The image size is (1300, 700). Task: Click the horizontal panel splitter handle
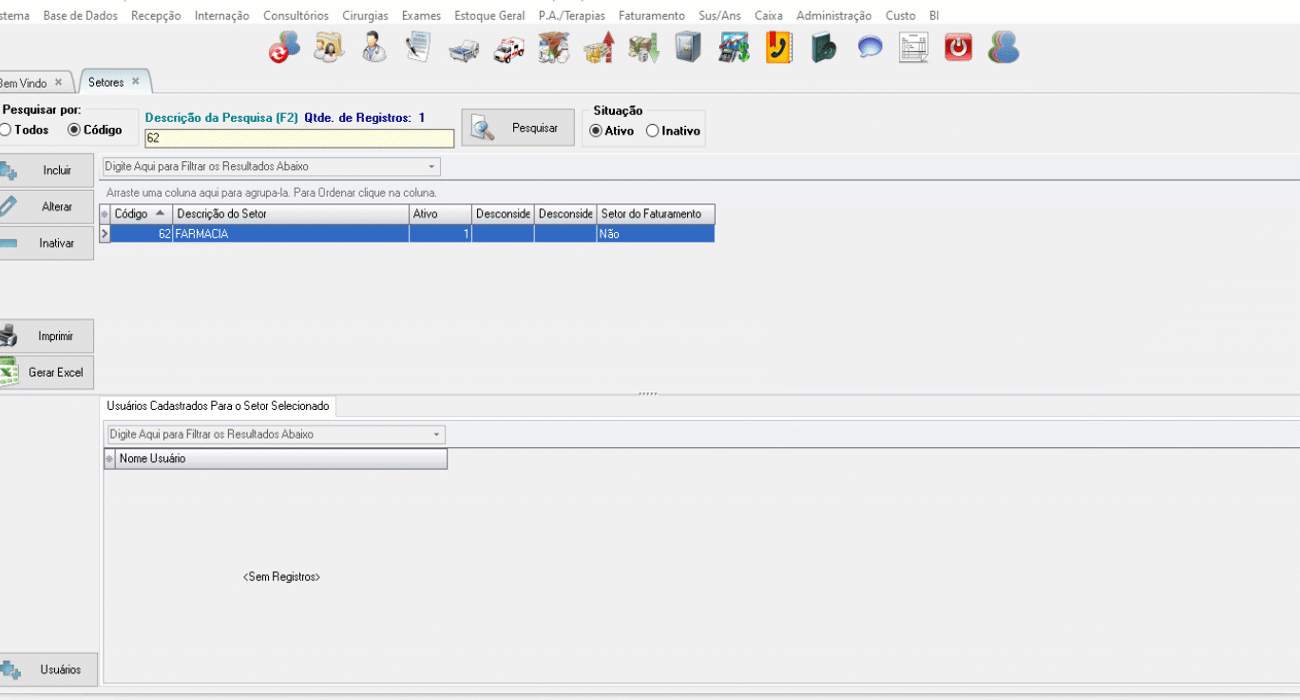(x=648, y=394)
